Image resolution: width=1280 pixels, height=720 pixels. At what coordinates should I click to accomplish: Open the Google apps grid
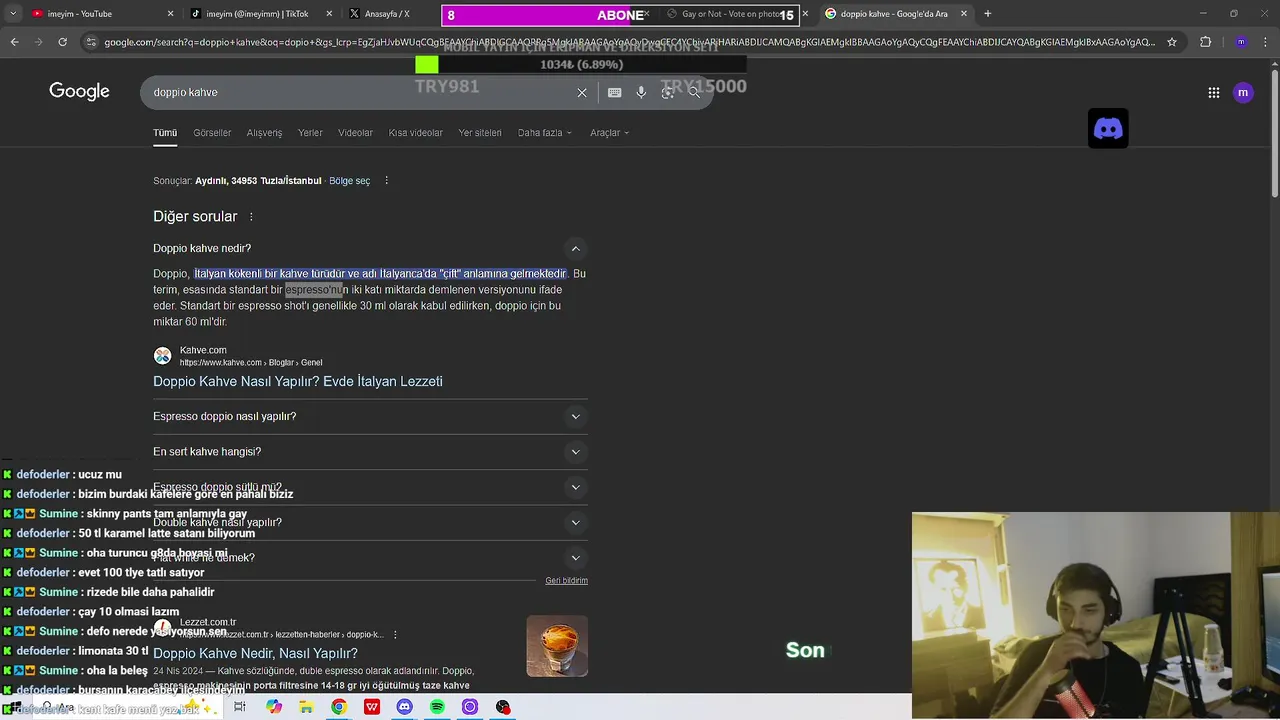[1213, 92]
